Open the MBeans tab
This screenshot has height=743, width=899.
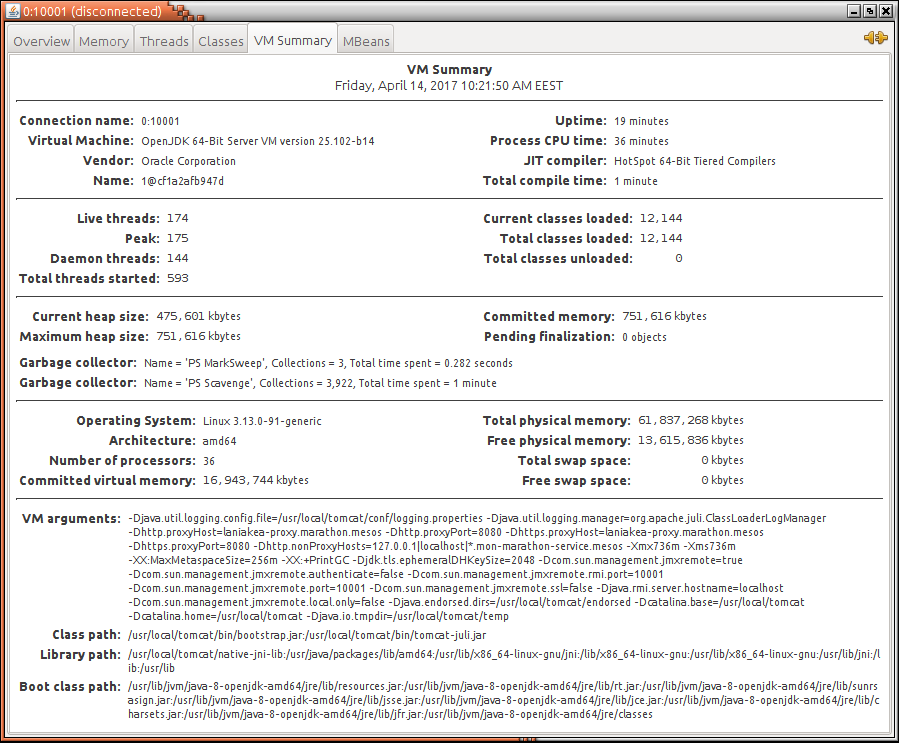366,41
